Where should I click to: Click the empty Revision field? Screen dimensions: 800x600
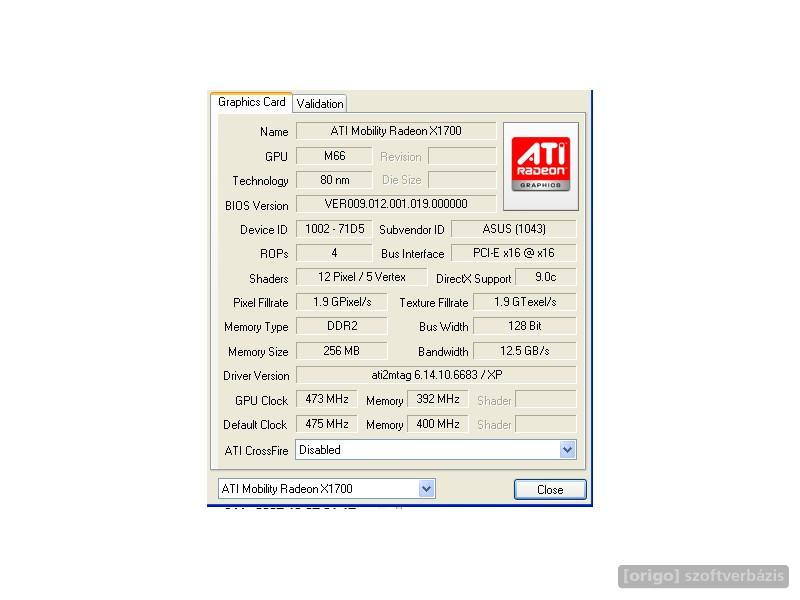click(462, 156)
